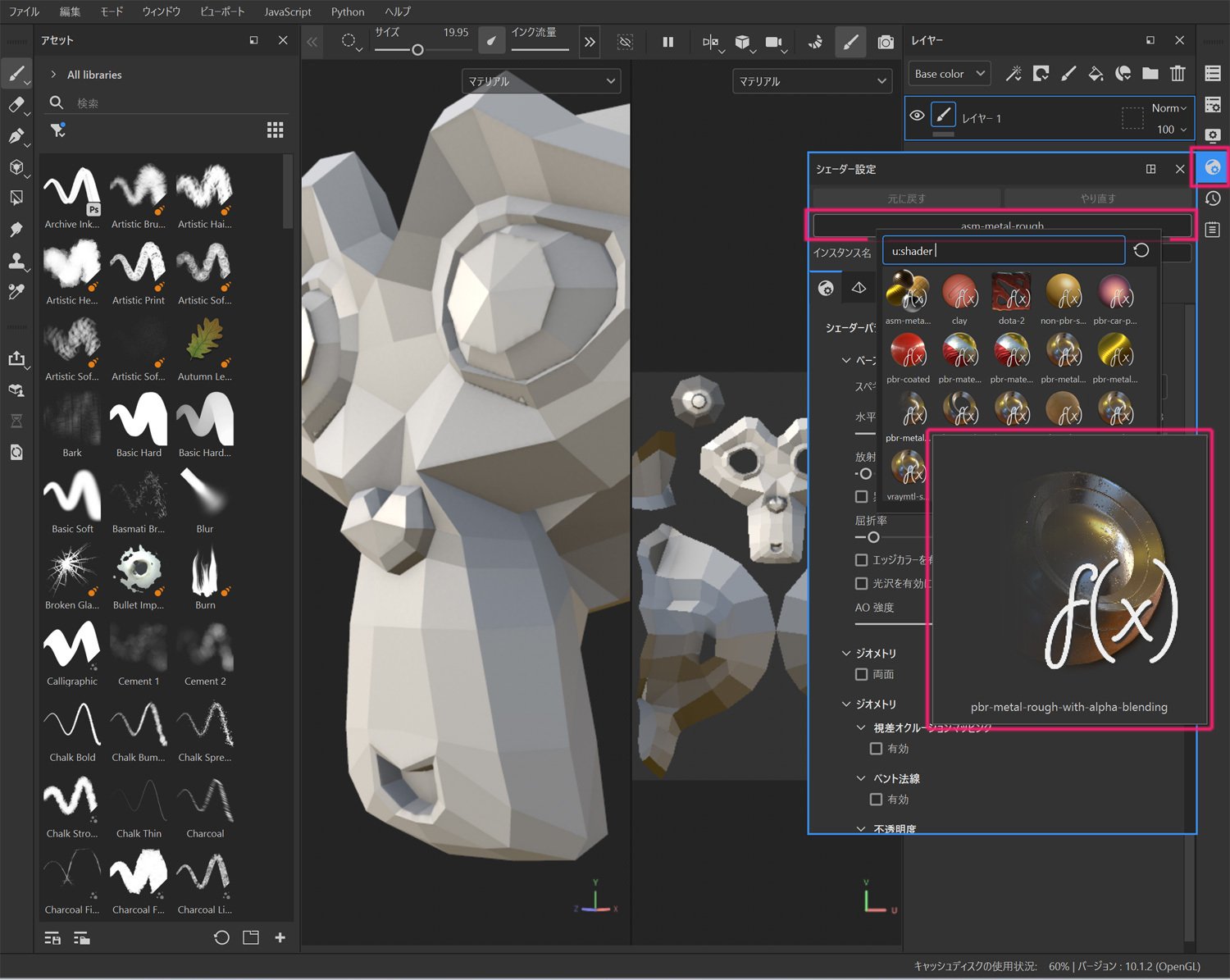Check 有効 under ベント法線
1230x980 pixels.
pyautogui.click(x=876, y=800)
